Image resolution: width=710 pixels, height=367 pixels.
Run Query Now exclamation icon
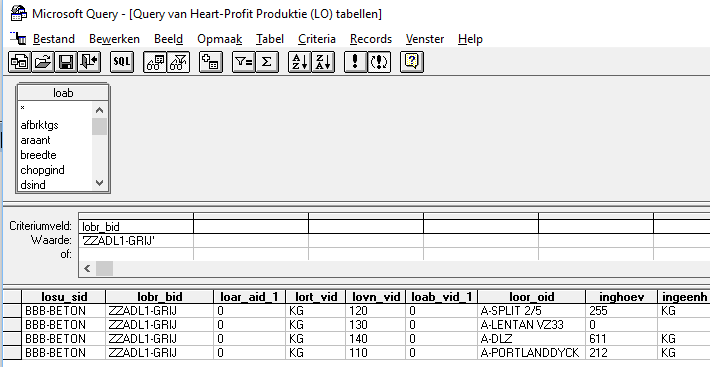(355, 62)
